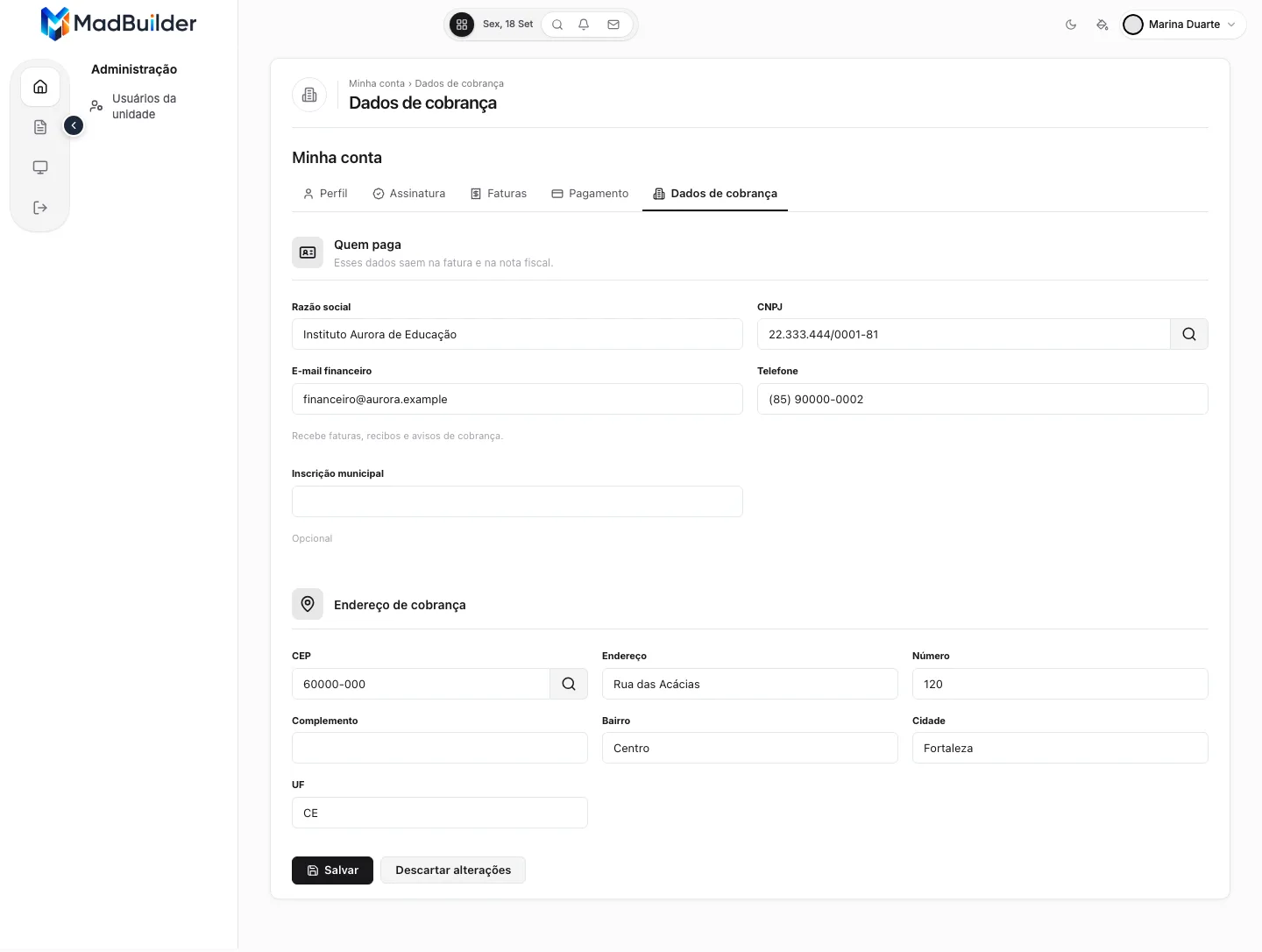Viewport: 1262px width, 952px height.
Task: Click the CEP input field
Action: point(421,684)
